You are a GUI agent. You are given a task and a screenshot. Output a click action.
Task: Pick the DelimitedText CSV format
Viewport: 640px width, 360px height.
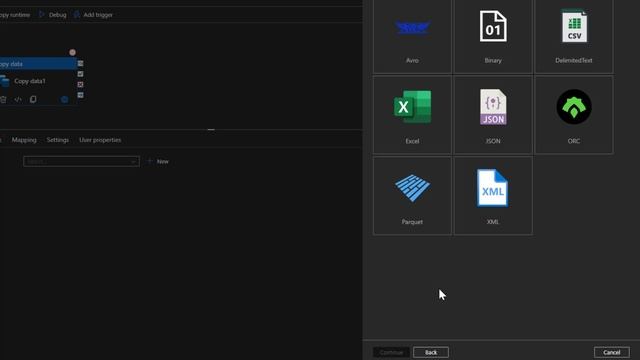[574, 36]
